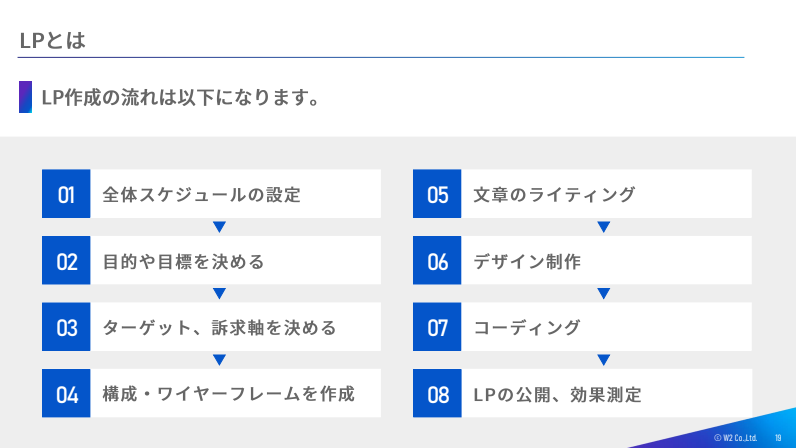796x448 pixels.
Task: Select the 目的や目標を決める step box
Action: pos(211,260)
